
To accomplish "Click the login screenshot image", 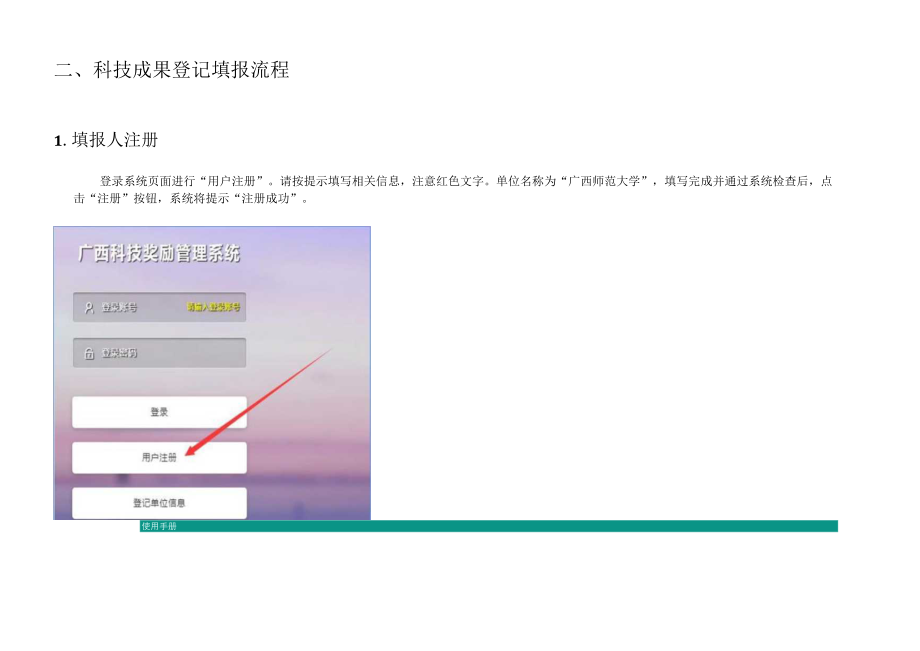I will click(x=210, y=375).
